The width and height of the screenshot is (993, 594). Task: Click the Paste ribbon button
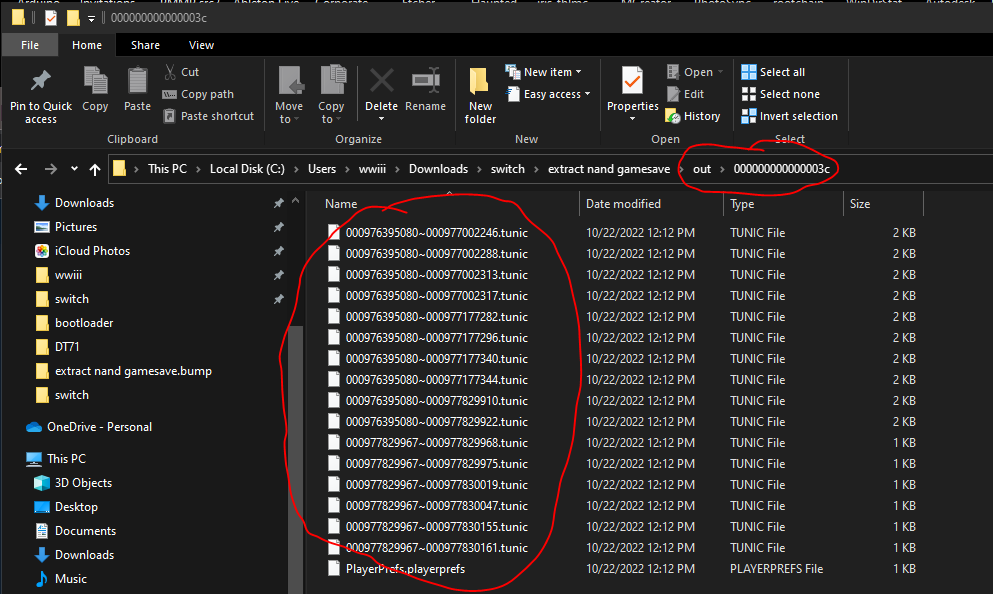point(137,90)
